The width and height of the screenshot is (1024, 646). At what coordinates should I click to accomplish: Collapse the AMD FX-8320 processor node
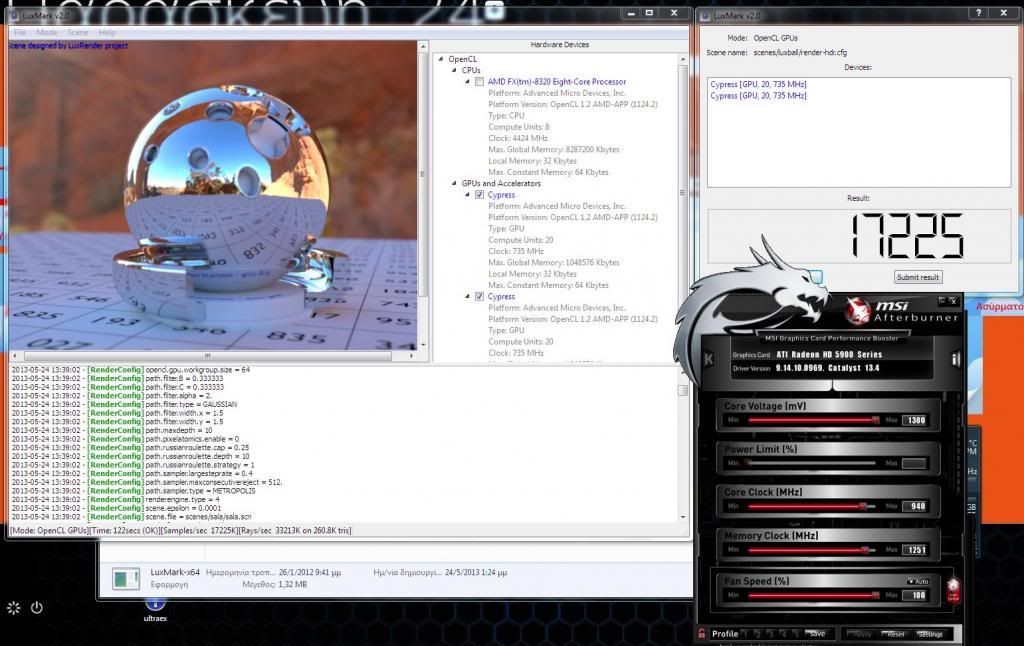tap(468, 82)
